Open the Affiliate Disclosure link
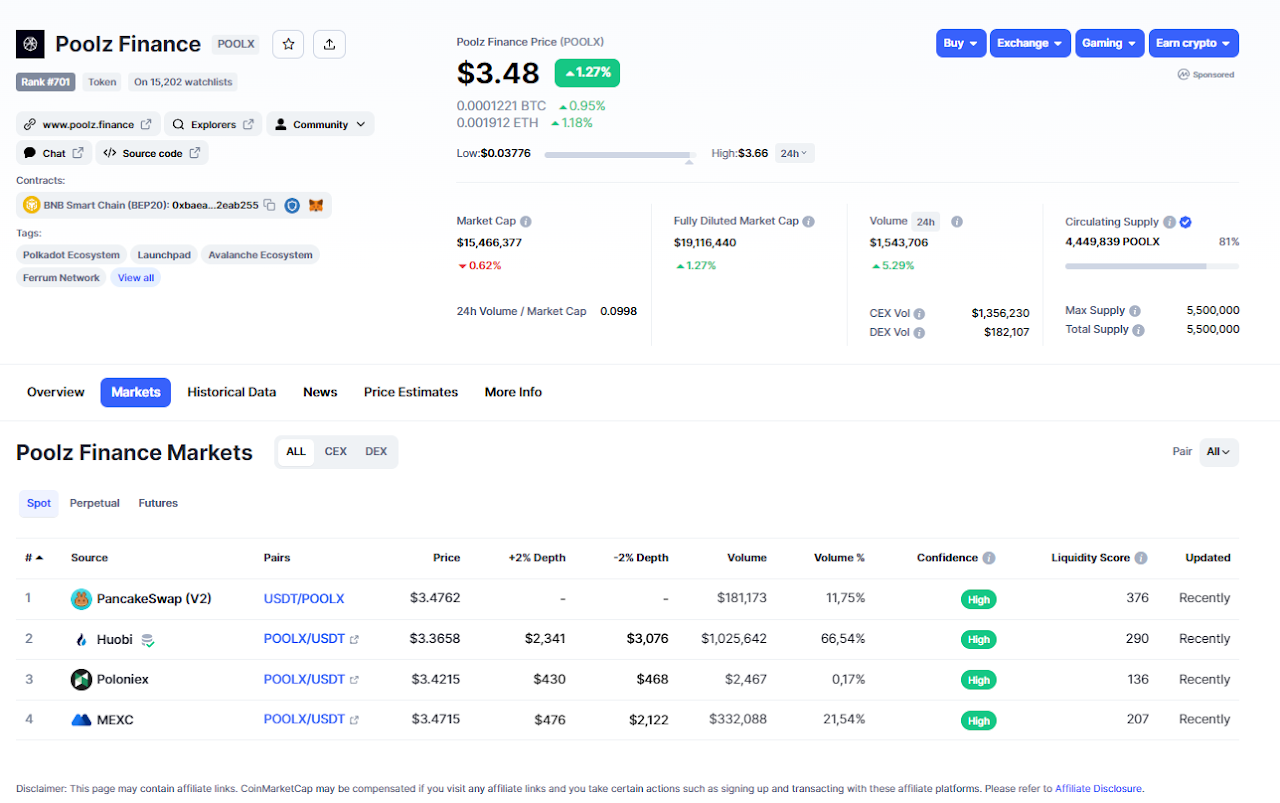Screen dimensions: 1280x803 pyautogui.click(x=1098, y=789)
